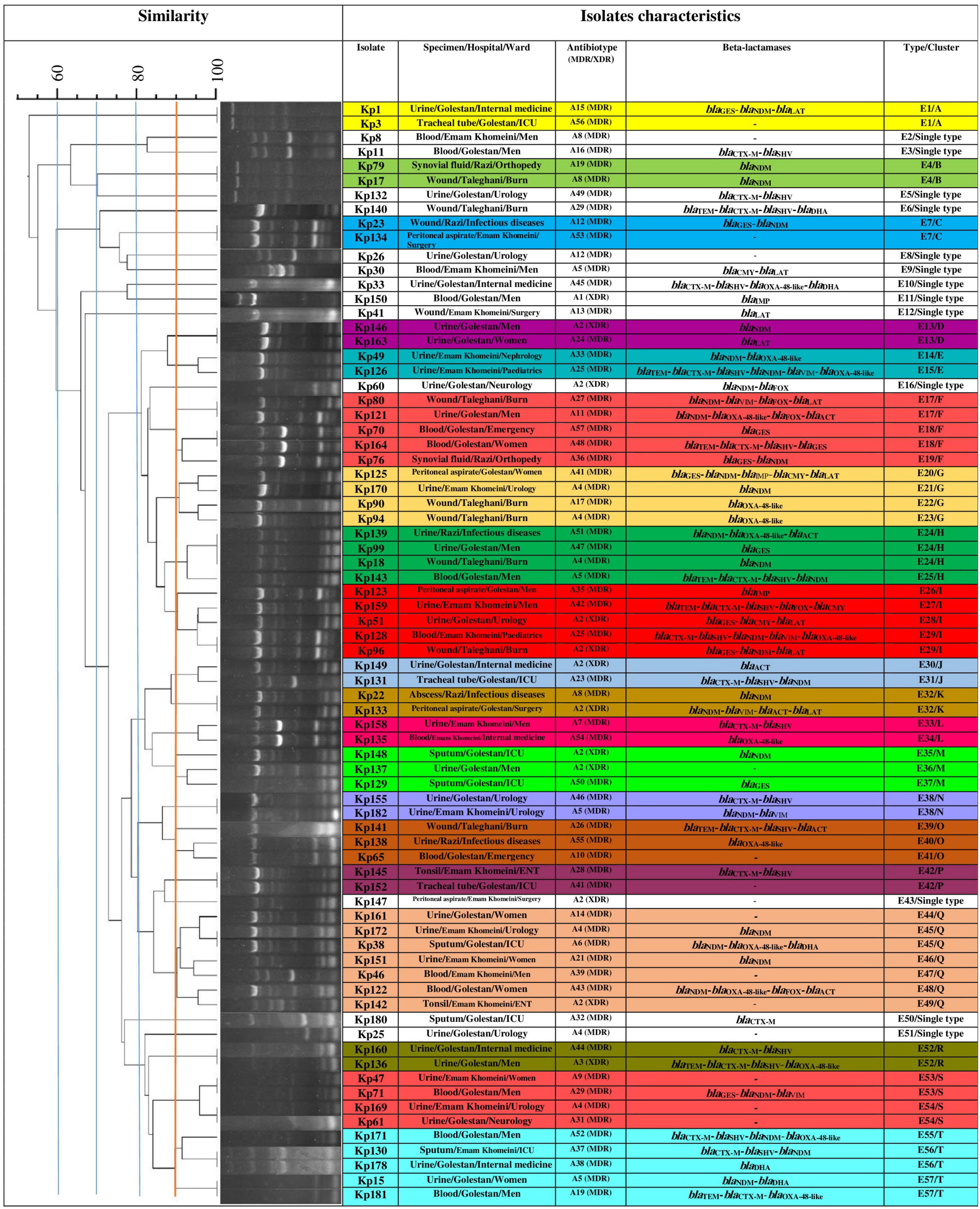Image resolution: width=980 pixels, height=1209 pixels.
Task: Click the Kp23 isolate cell
Action: coord(370,223)
